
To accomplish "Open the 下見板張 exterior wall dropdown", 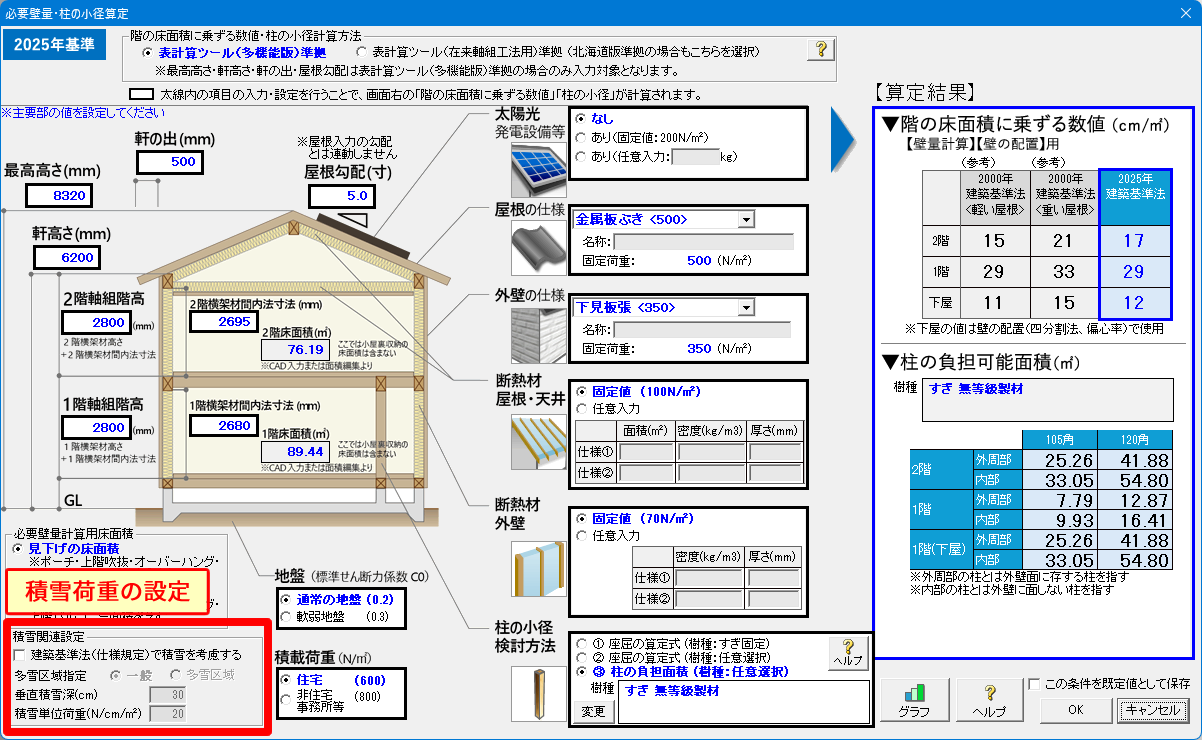I will (746, 307).
